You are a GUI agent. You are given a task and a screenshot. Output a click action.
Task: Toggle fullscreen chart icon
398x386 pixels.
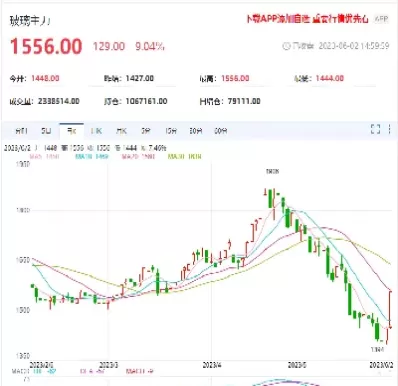pos(376,129)
